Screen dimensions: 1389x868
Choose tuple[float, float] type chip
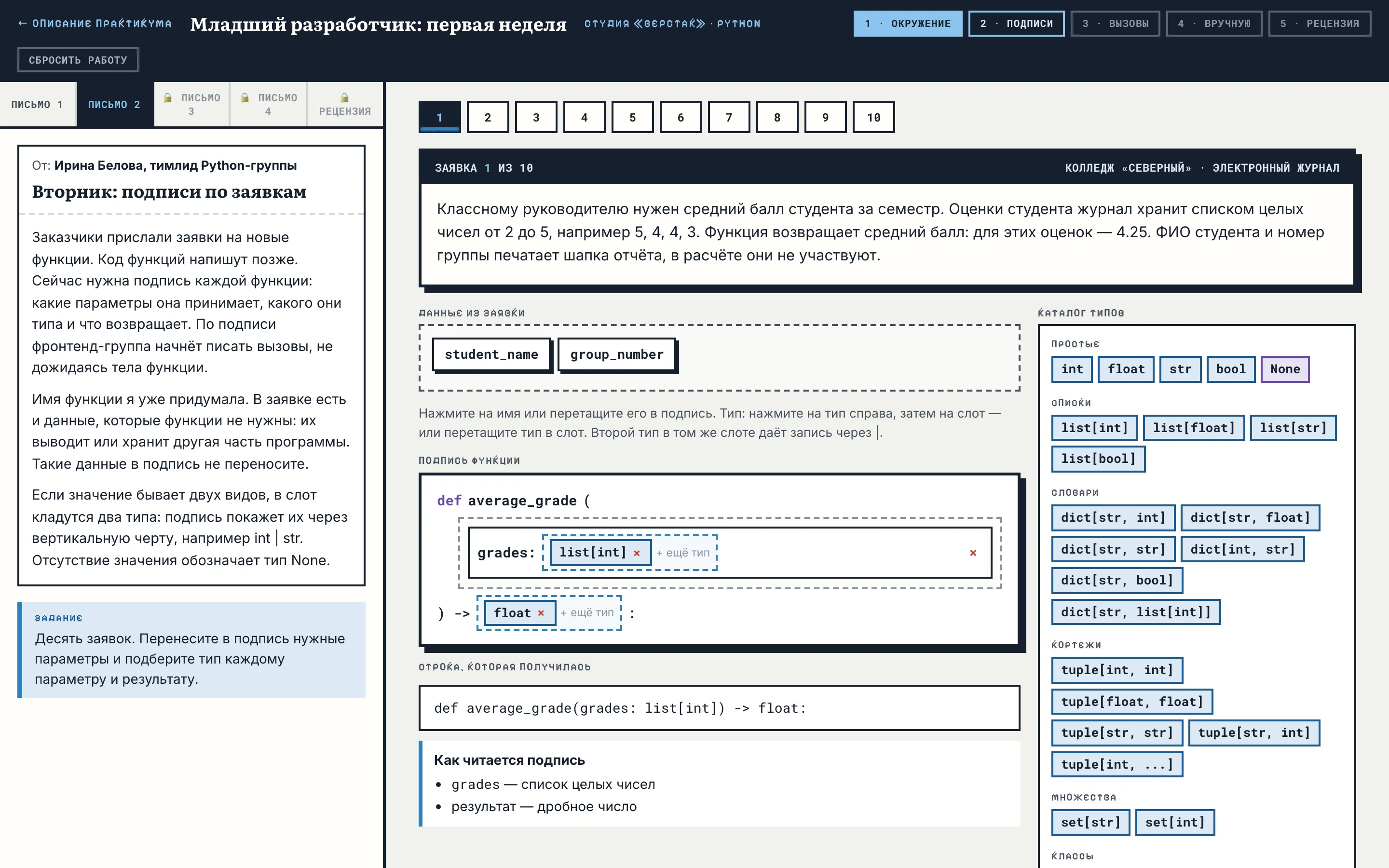1132,702
